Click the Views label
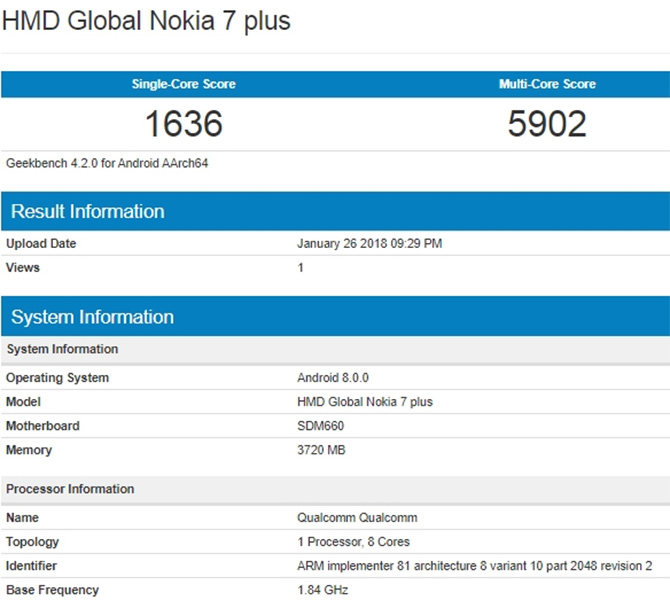 23,267
